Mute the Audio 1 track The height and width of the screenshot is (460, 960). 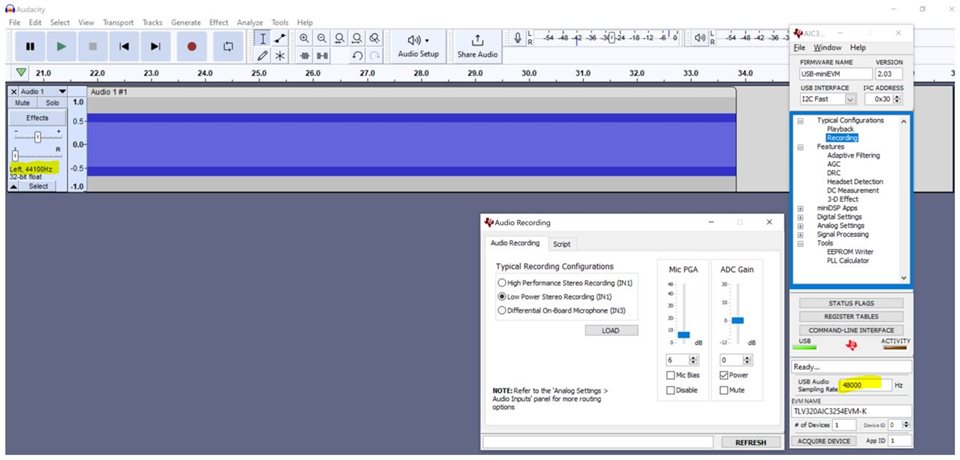(23, 103)
